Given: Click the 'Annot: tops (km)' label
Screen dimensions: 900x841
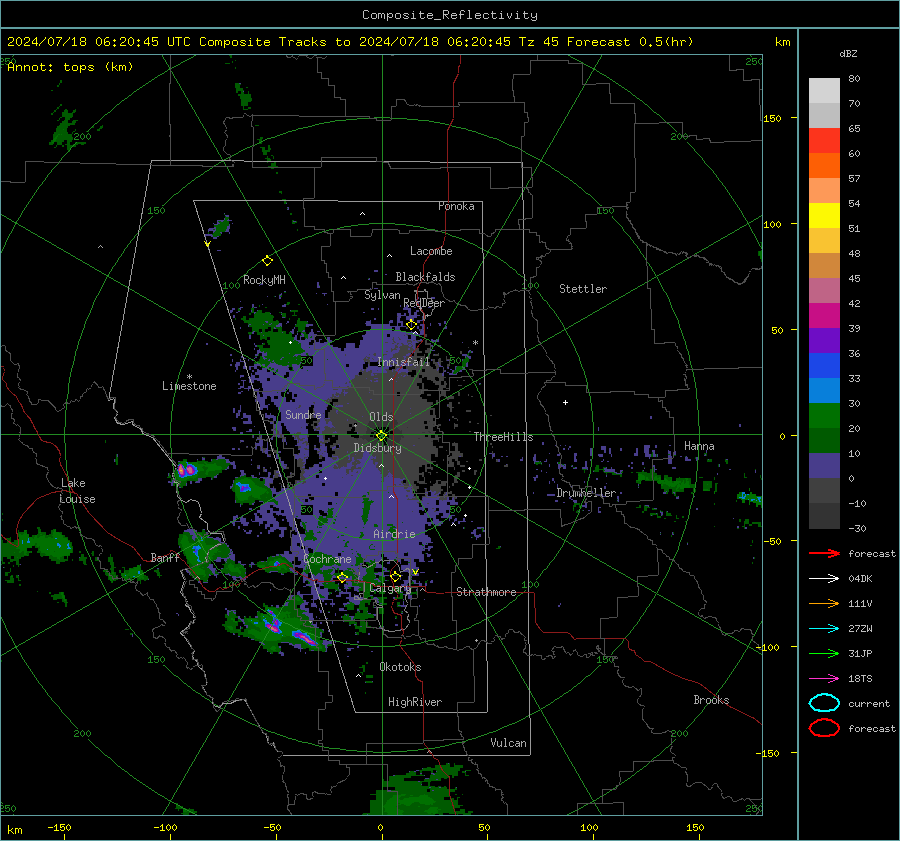Looking at the screenshot, I should [x=70, y=67].
